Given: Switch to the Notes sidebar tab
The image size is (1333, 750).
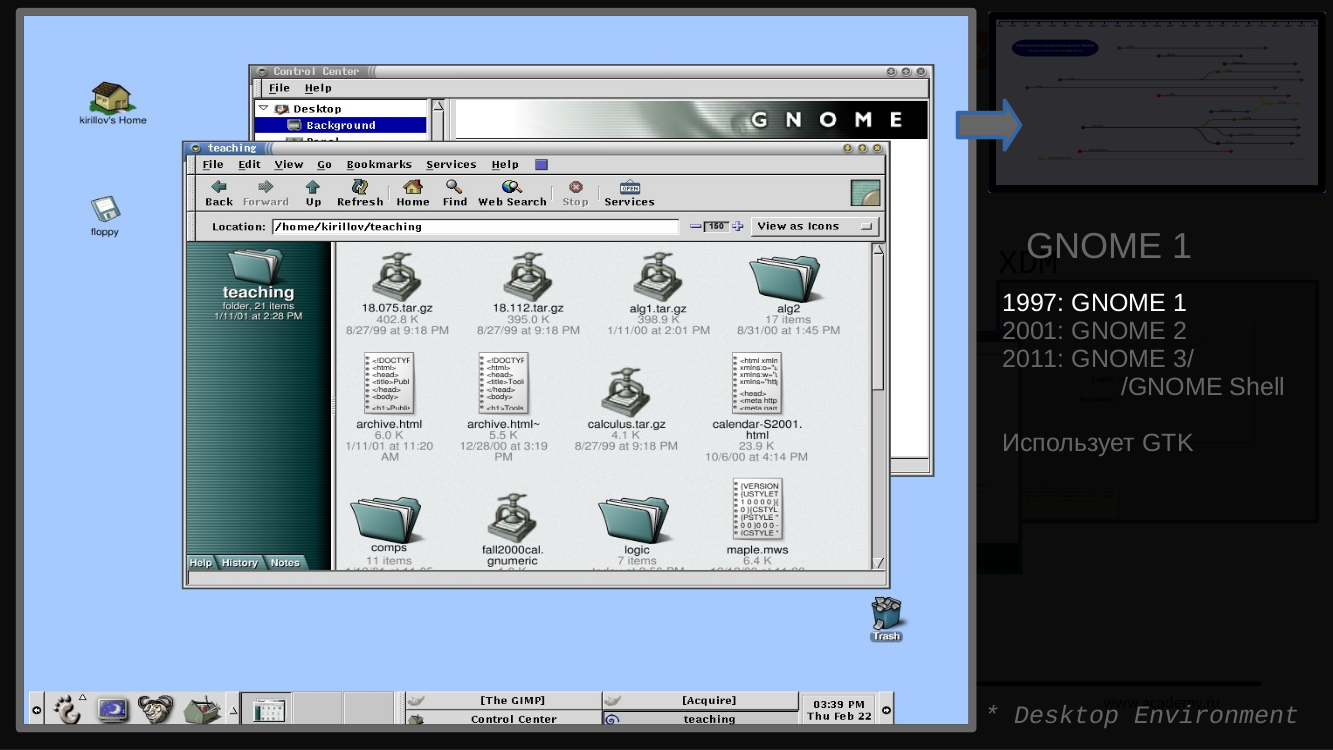Looking at the screenshot, I should (x=285, y=562).
